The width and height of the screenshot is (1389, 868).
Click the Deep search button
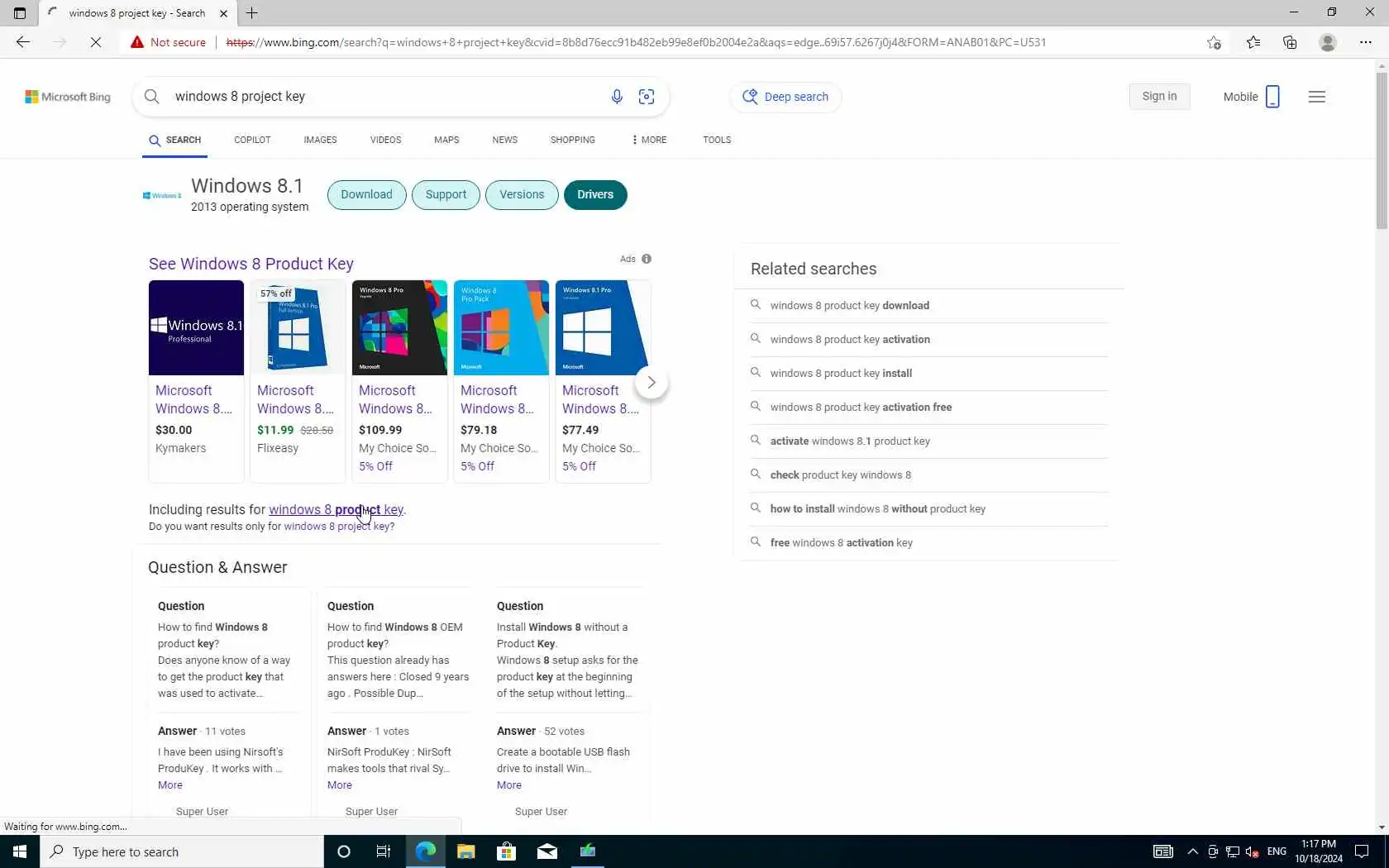(785, 97)
